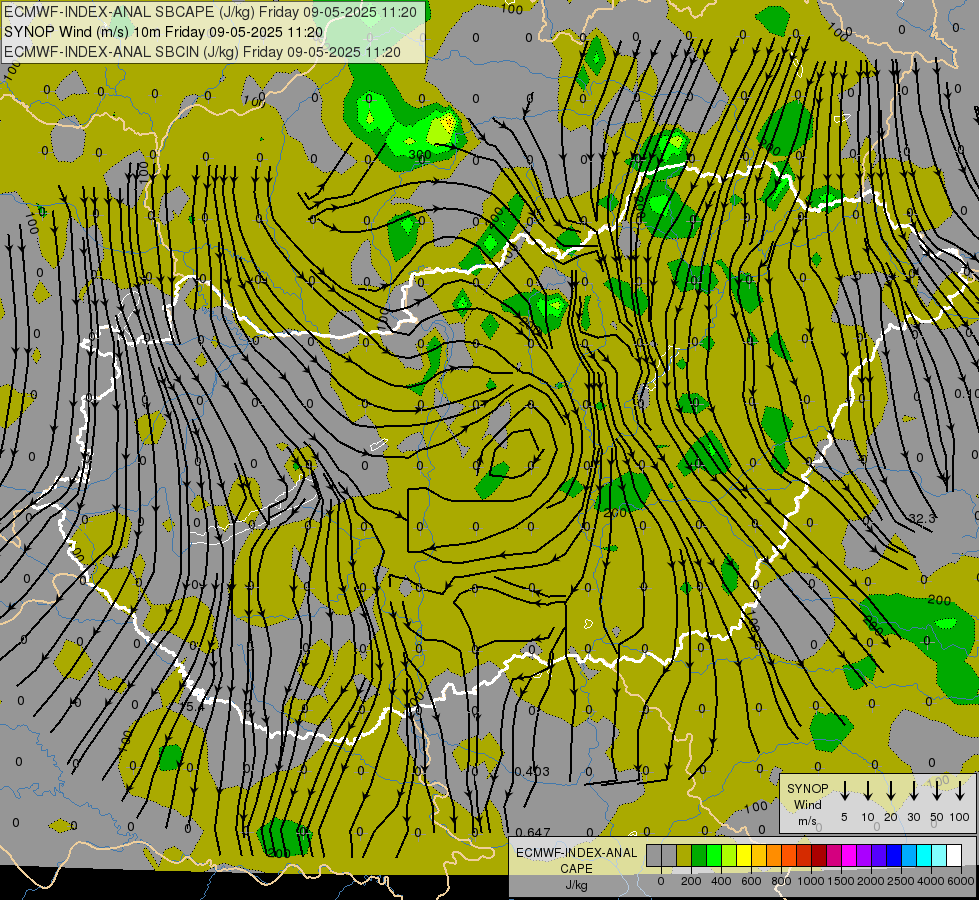Image resolution: width=979 pixels, height=900 pixels.
Task: Click the 50 m/s wind arrow in legend
Action: tap(937, 791)
